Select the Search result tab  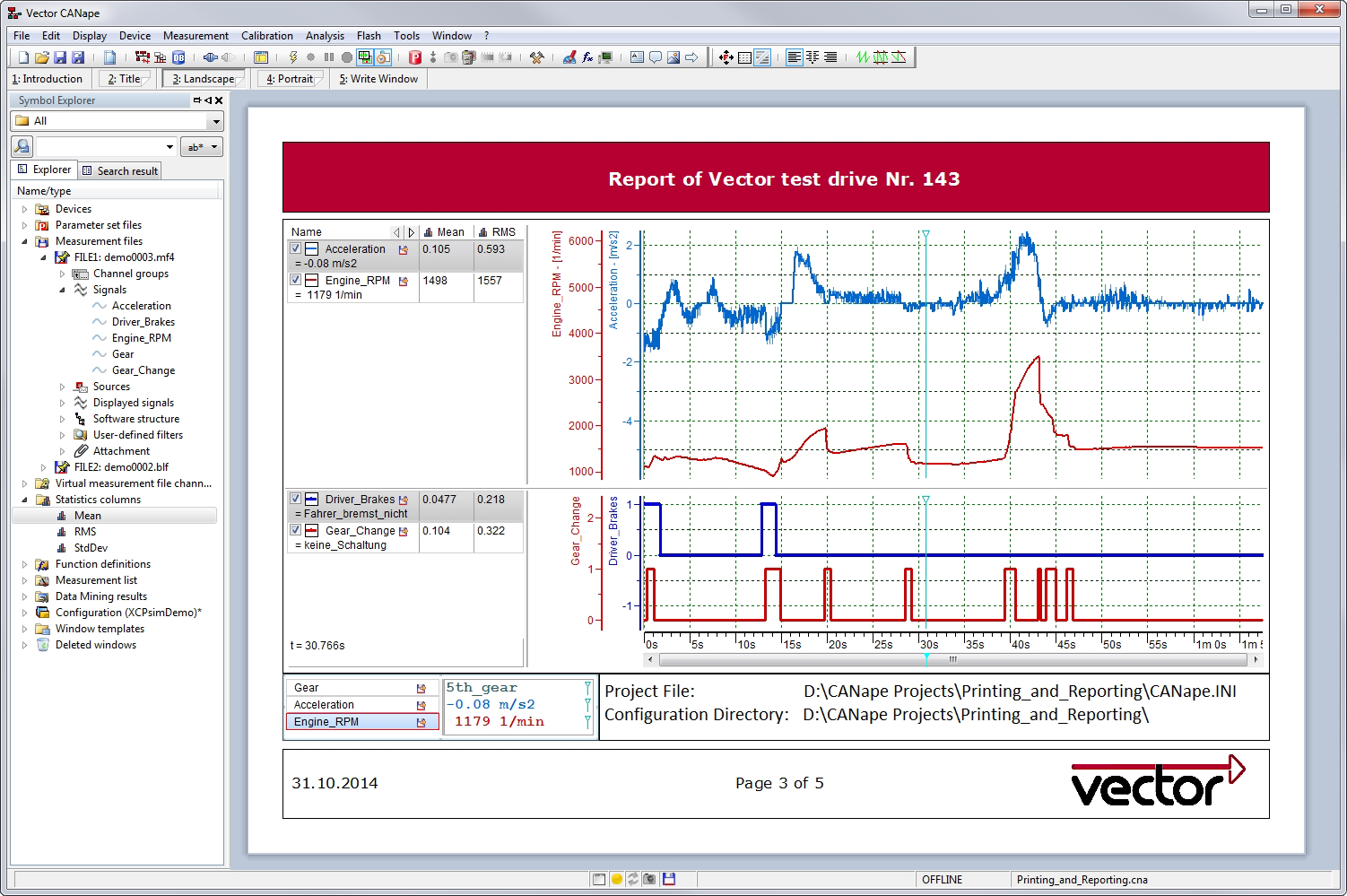tap(120, 170)
